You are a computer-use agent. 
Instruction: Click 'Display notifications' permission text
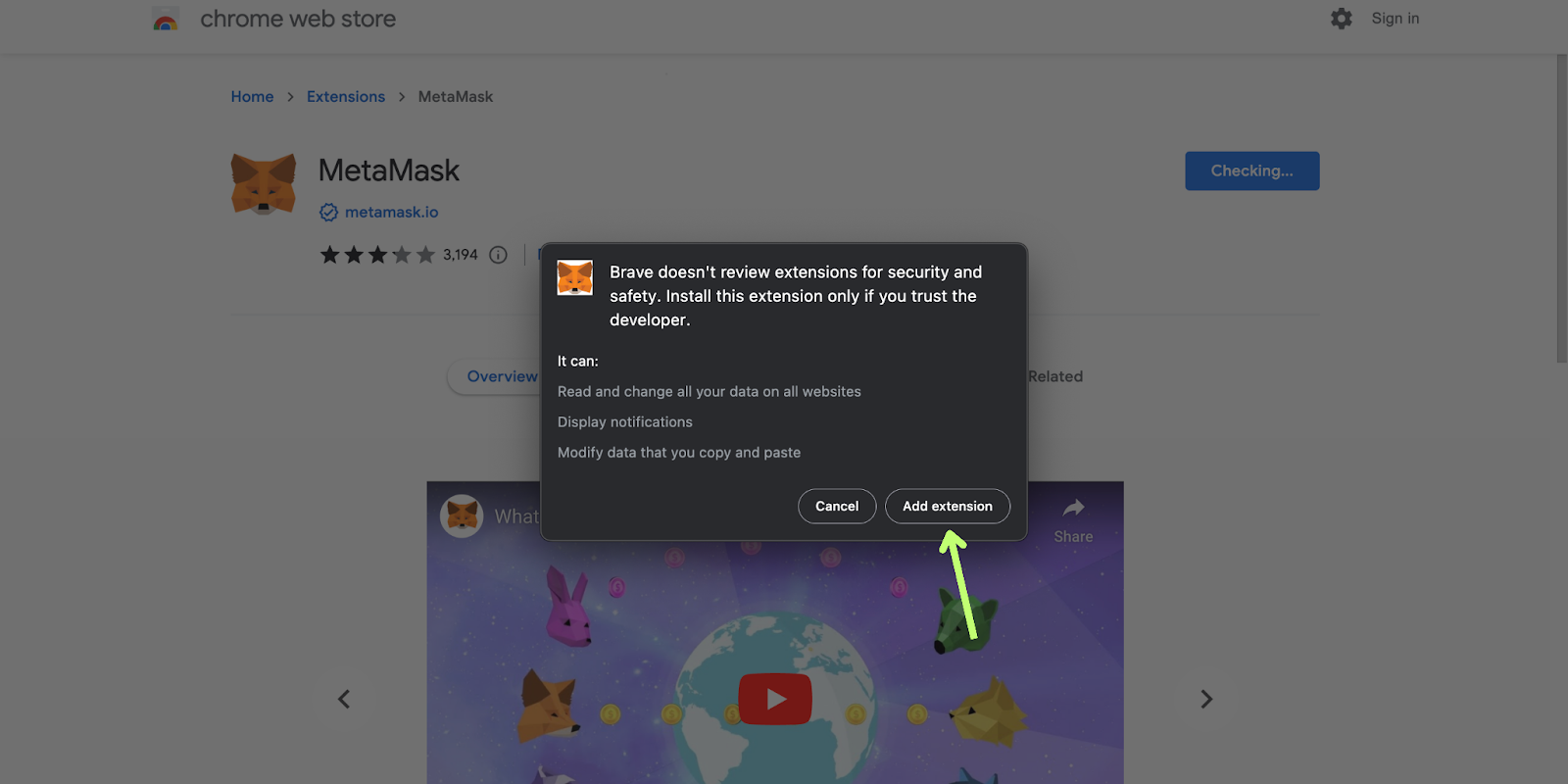[x=624, y=421]
